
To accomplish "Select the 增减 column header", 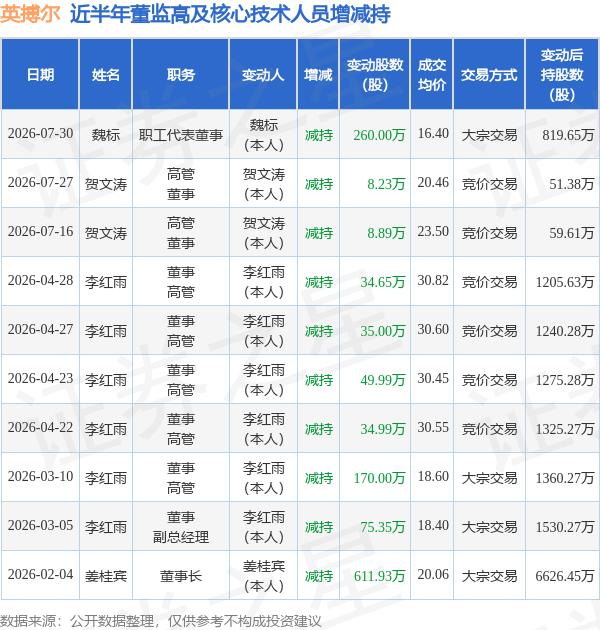I will pyautogui.click(x=318, y=75).
